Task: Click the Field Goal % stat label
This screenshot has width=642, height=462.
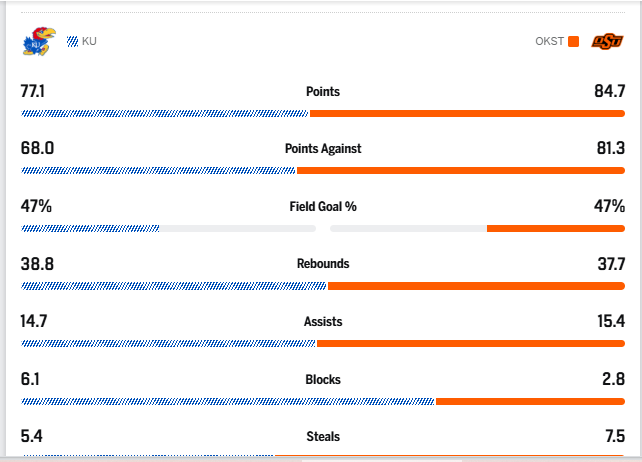Action: [323, 207]
